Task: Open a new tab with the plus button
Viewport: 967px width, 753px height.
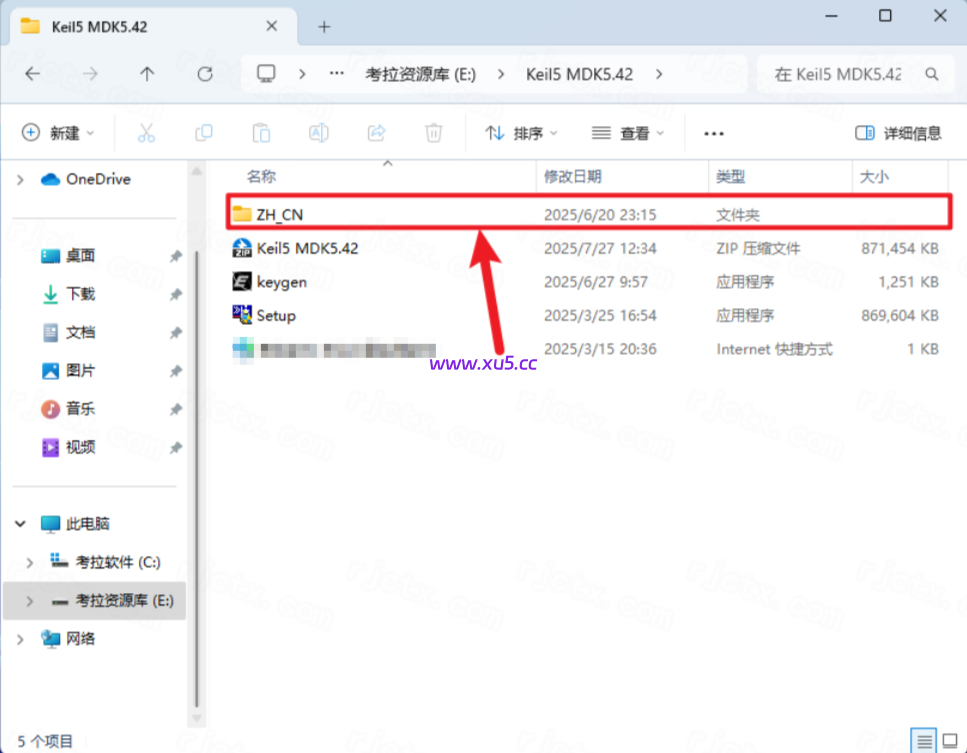Action: [323, 27]
